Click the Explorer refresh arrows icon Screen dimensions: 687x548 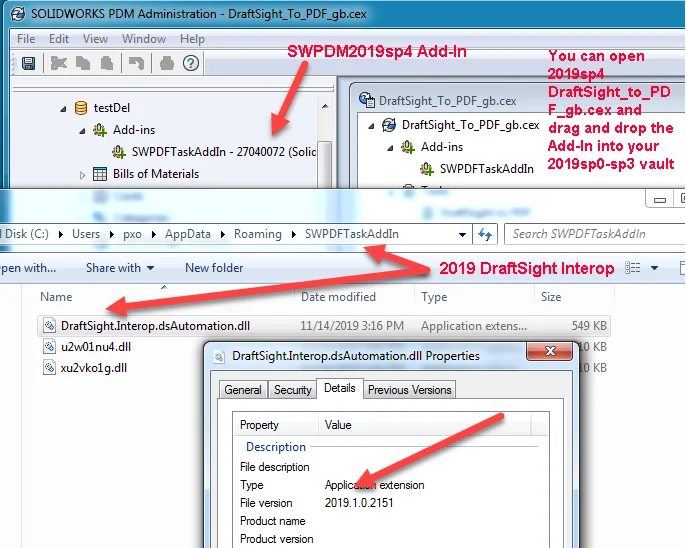pos(485,234)
